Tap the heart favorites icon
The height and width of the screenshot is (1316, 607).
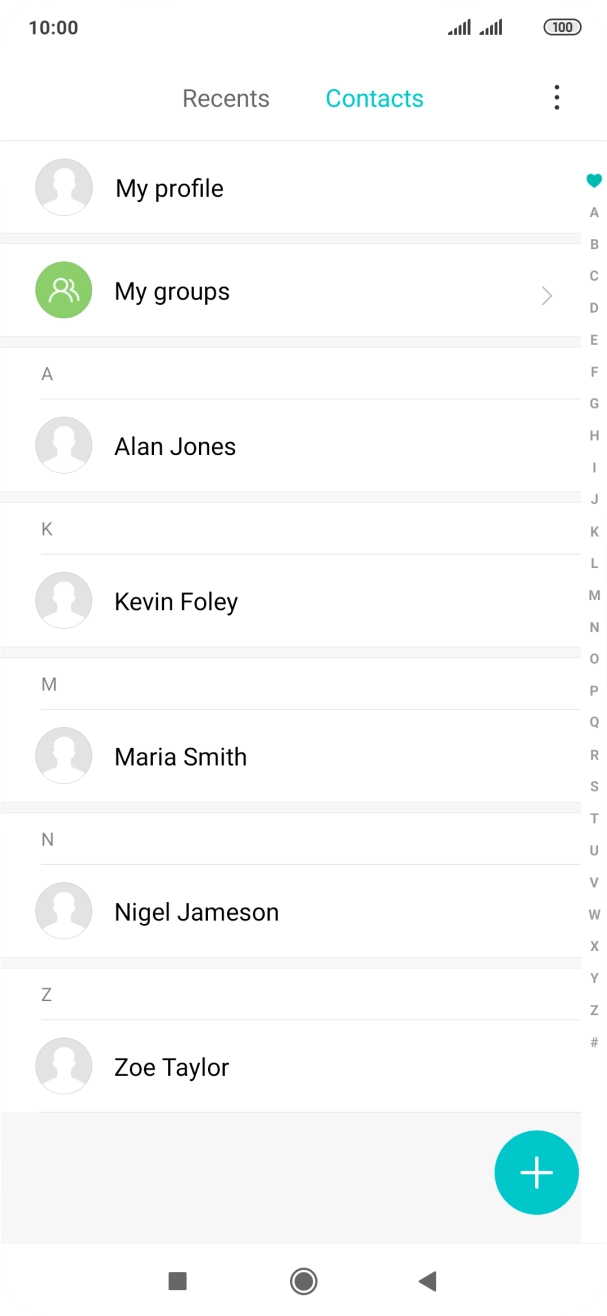(x=593, y=181)
